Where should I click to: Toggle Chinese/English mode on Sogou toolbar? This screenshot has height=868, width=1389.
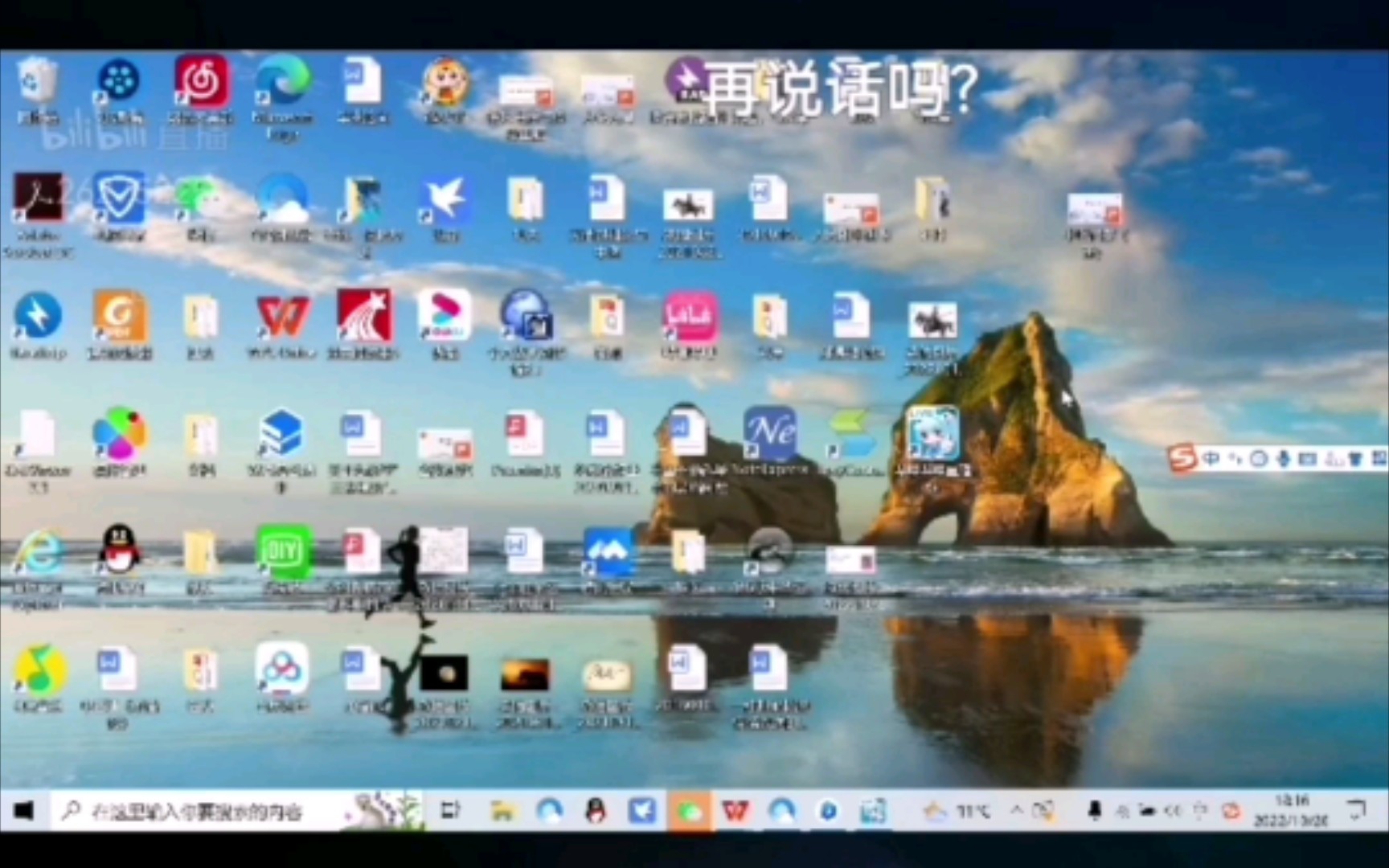pyautogui.click(x=1211, y=459)
